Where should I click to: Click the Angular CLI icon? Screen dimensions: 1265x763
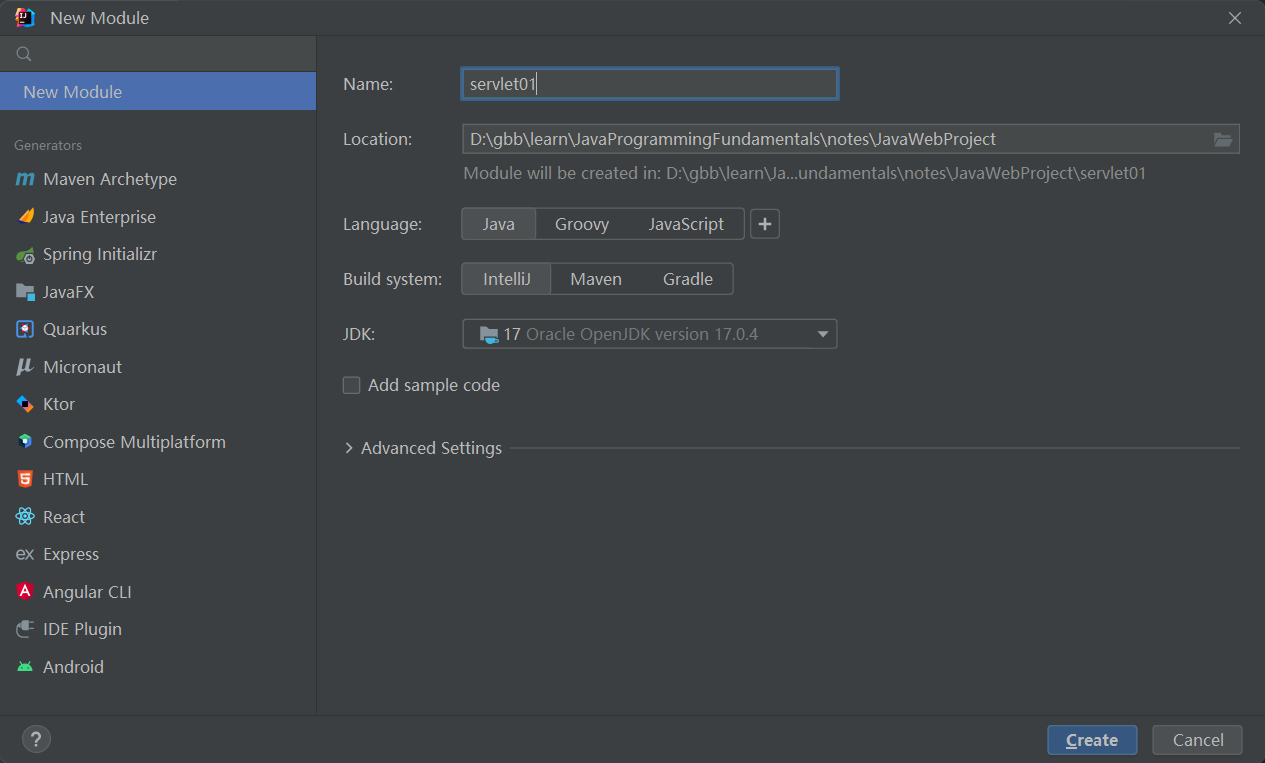(x=25, y=592)
